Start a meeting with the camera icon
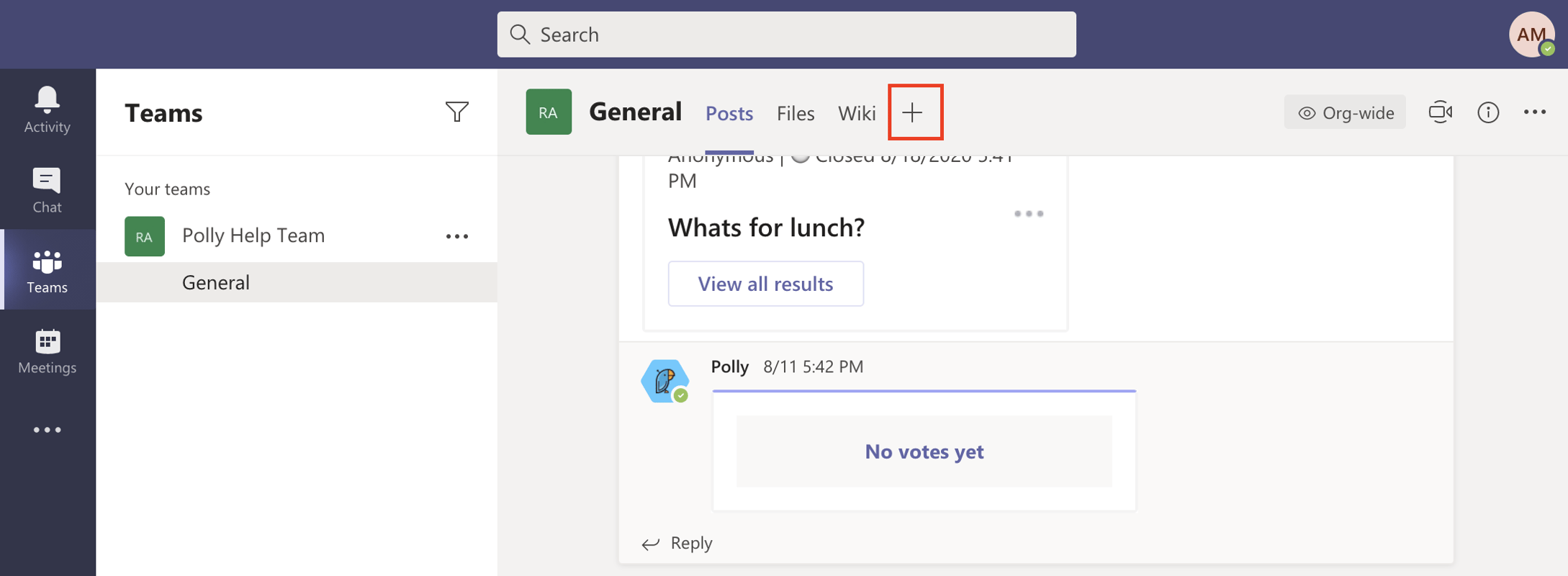The image size is (1568, 576). (x=1440, y=112)
